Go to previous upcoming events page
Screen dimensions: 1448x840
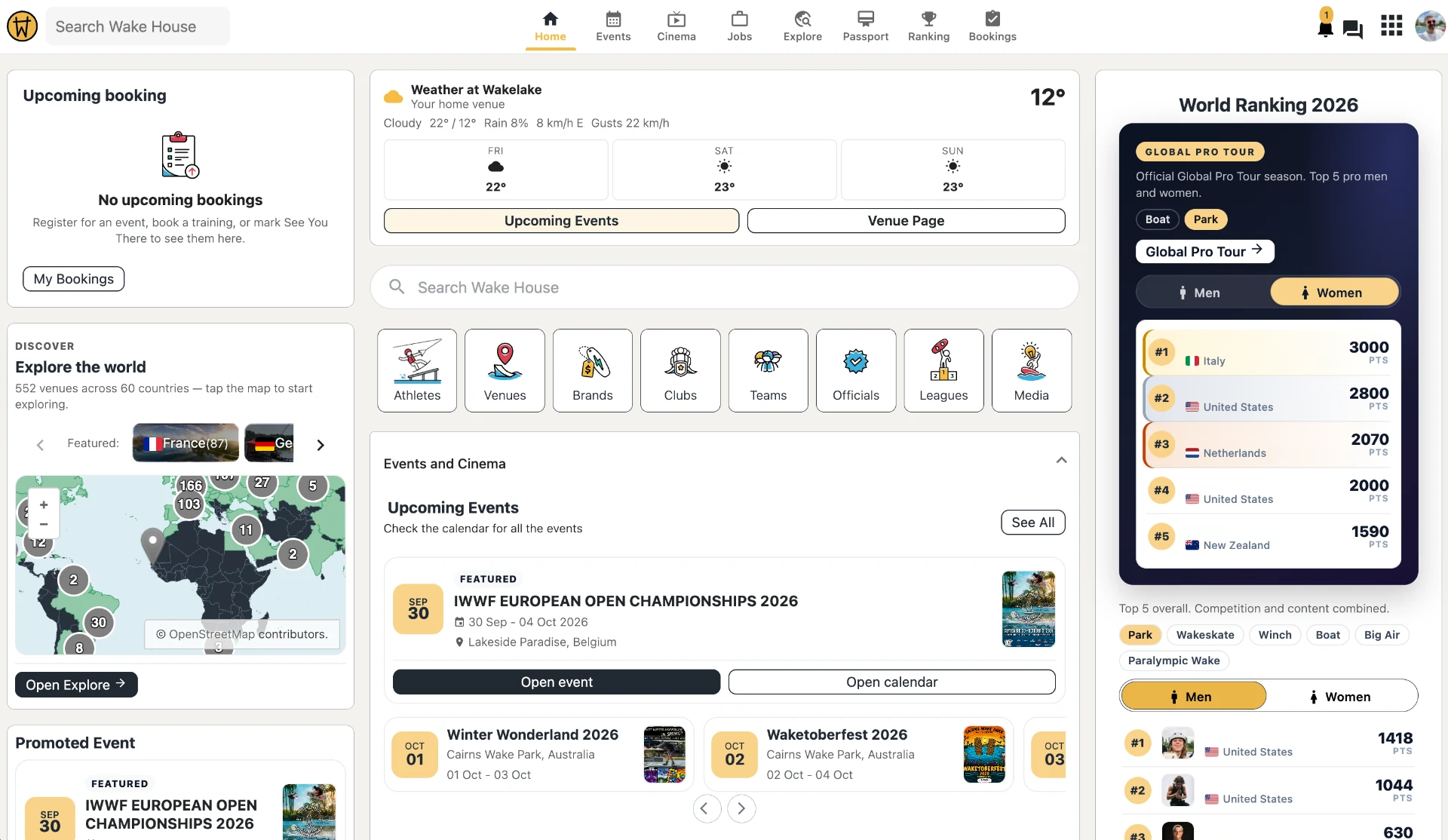pos(707,808)
